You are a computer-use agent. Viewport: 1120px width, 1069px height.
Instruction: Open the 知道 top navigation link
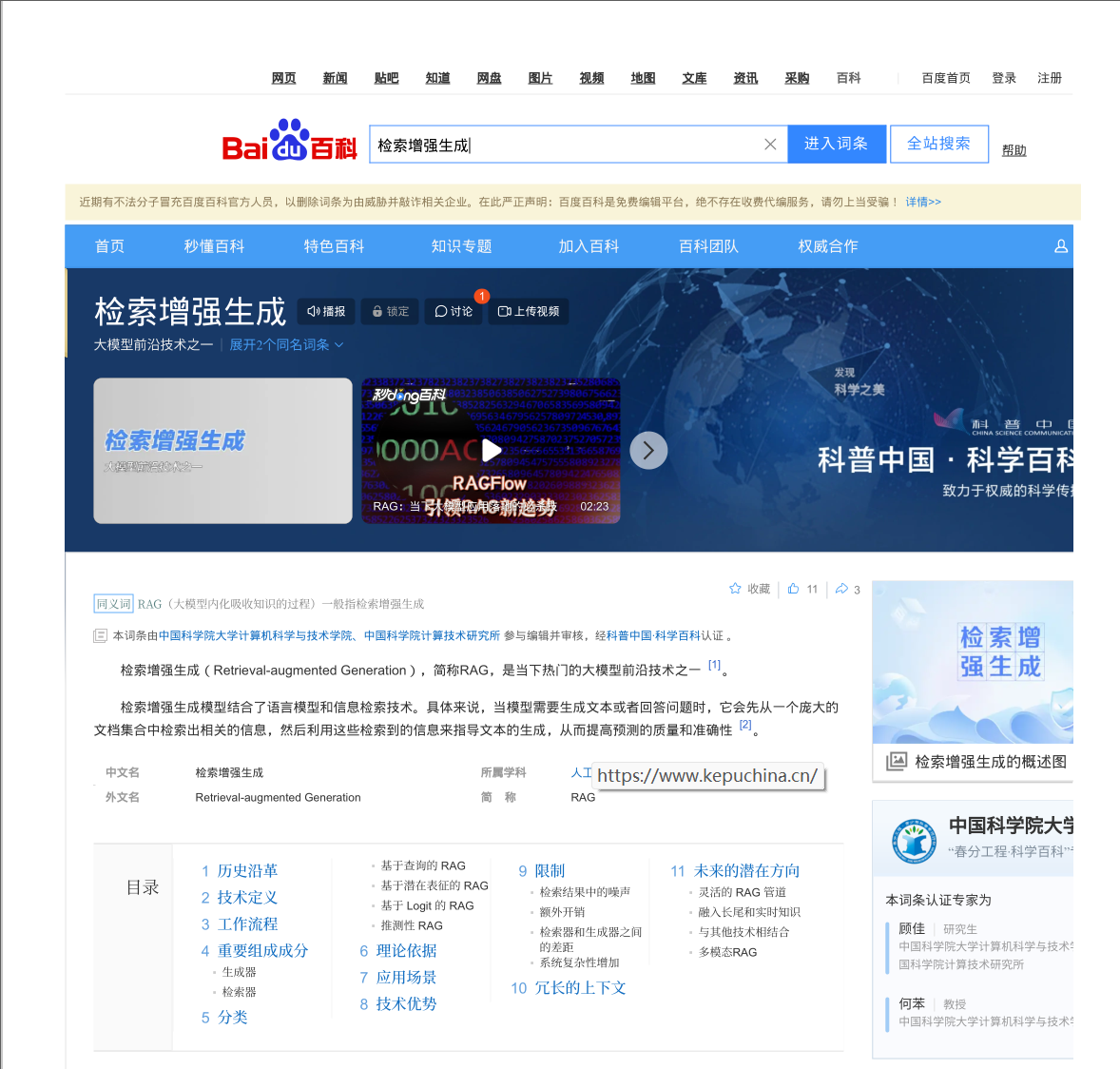438,78
